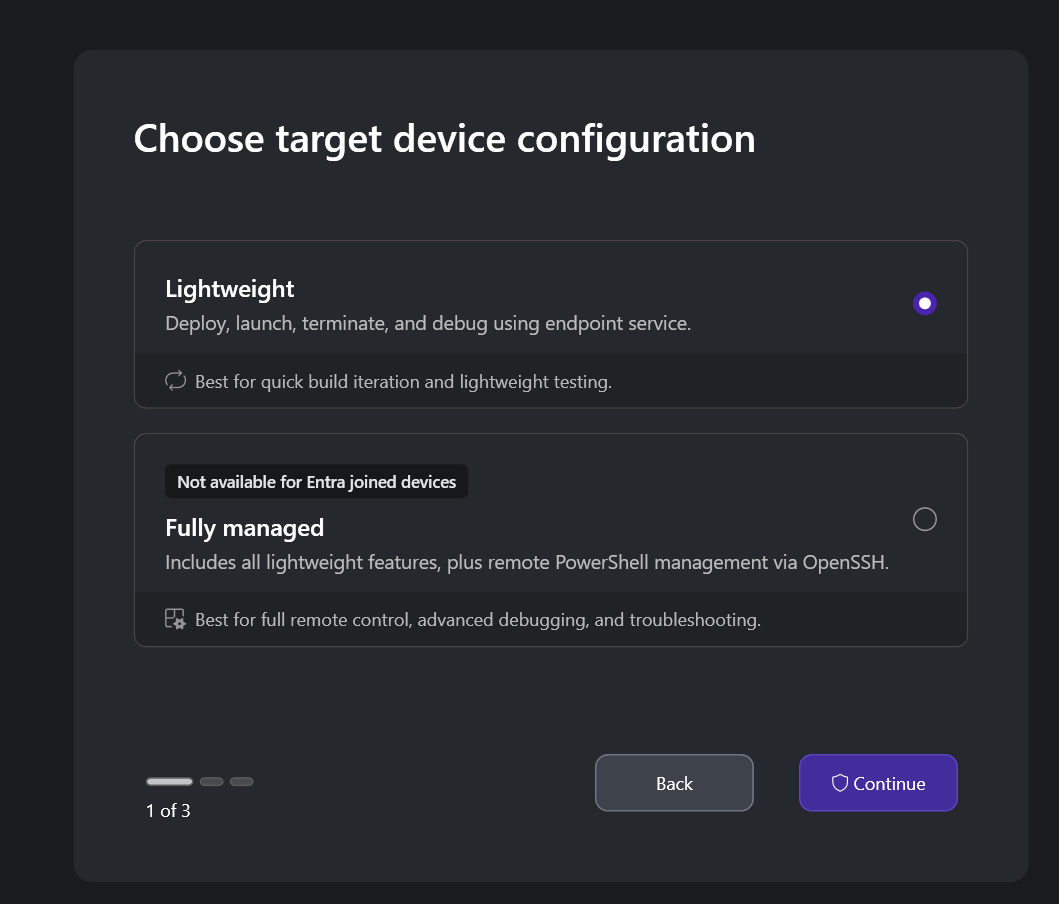Image resolution: width=1059 pixels, height=904 pixels.
Task: Click the Fully managed option title
Action: click(244, 528)
